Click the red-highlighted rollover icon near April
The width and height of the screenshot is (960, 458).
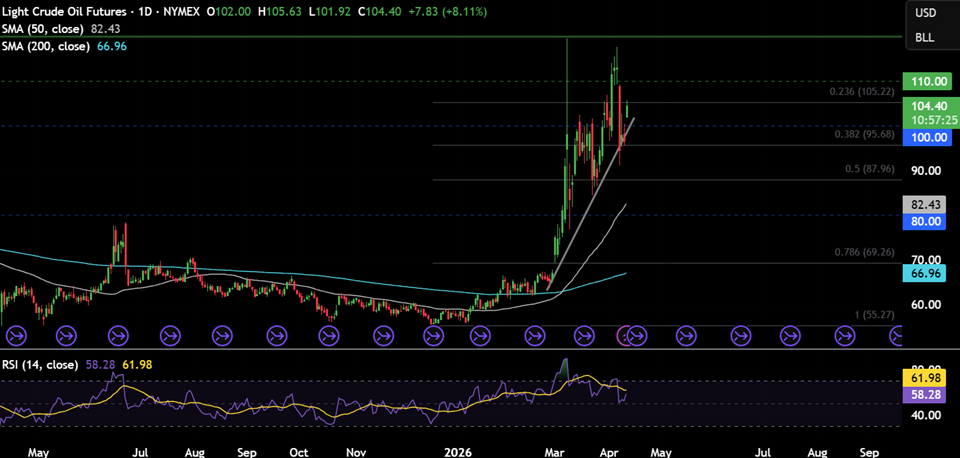pos(626,335)
